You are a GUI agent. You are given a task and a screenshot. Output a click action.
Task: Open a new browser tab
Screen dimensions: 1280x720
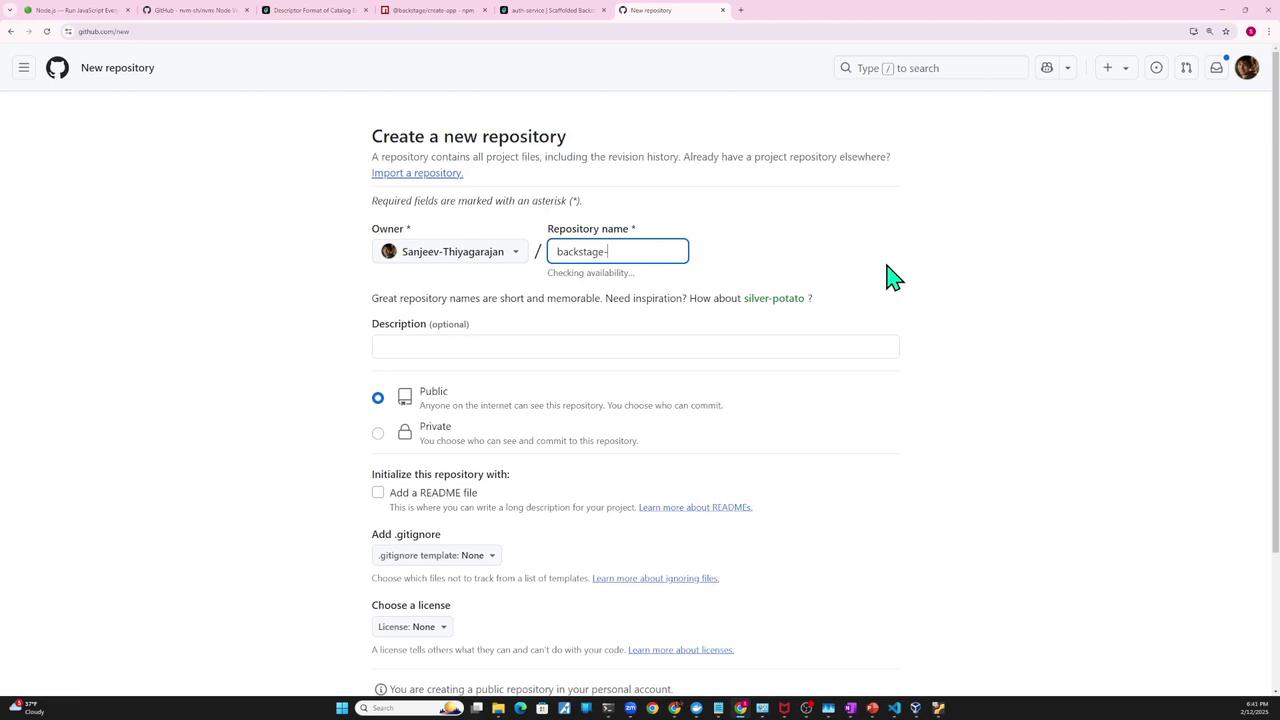coord(741,10)
